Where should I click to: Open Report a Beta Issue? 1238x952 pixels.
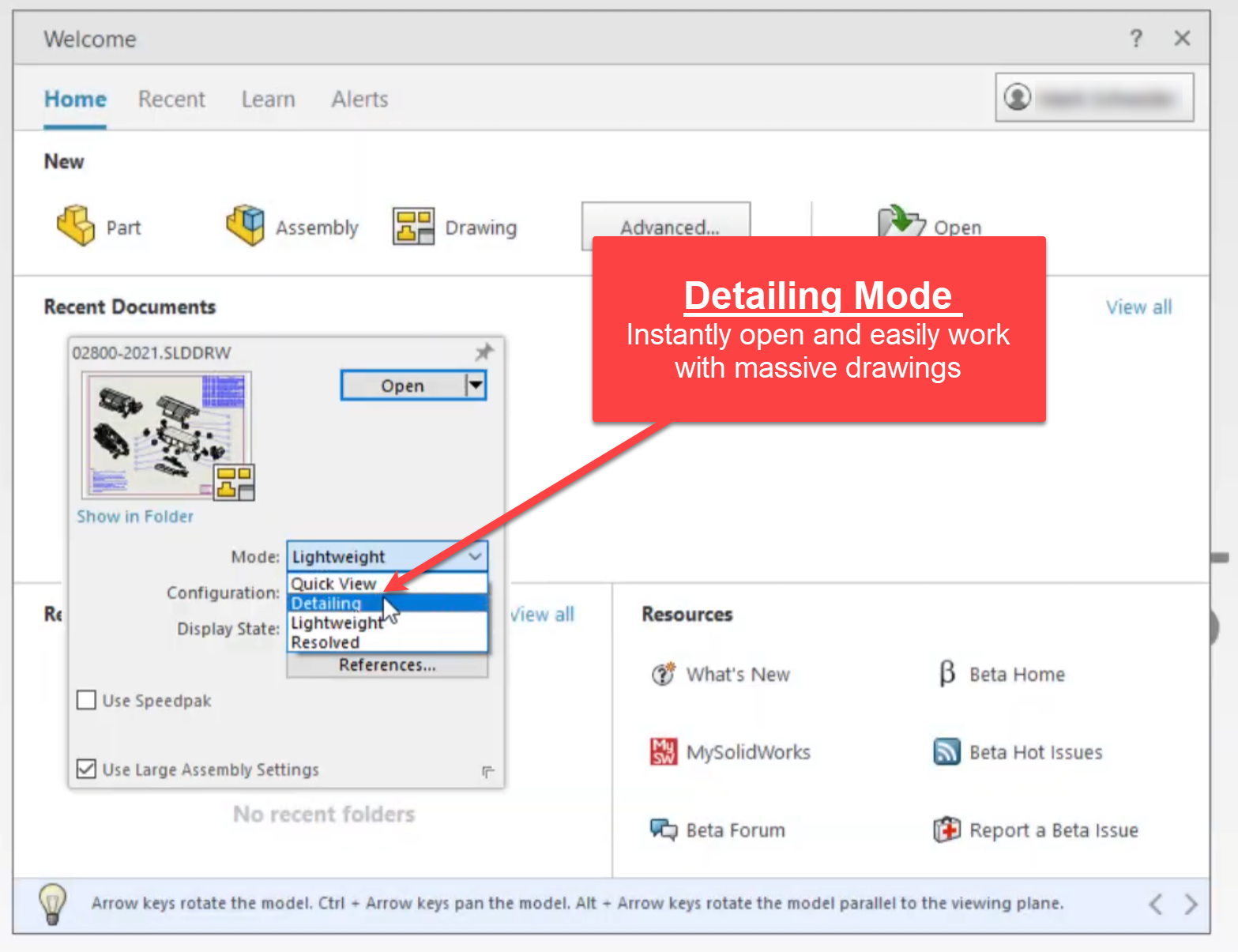(x=1036, y=830)
